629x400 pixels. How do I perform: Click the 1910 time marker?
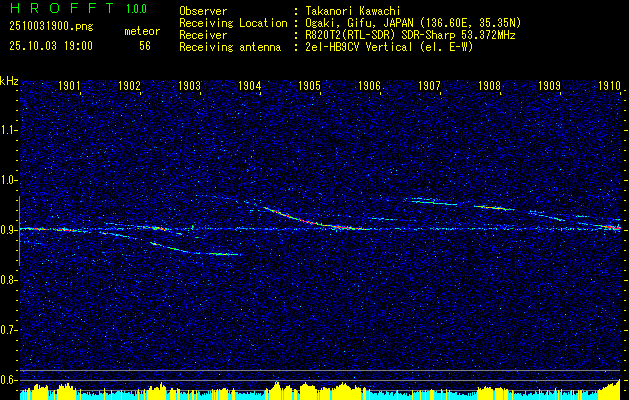609,85
